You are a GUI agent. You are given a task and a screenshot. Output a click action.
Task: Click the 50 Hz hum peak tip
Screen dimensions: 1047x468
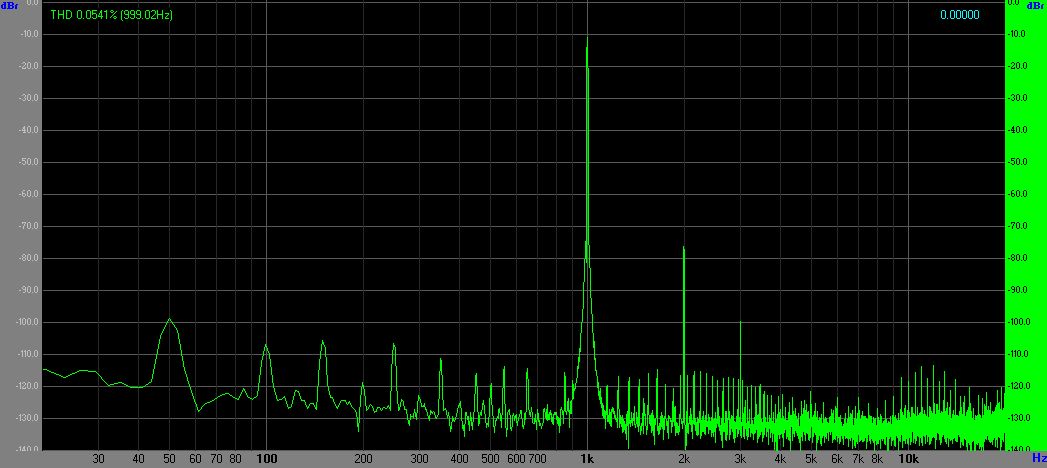pos(169,318)
